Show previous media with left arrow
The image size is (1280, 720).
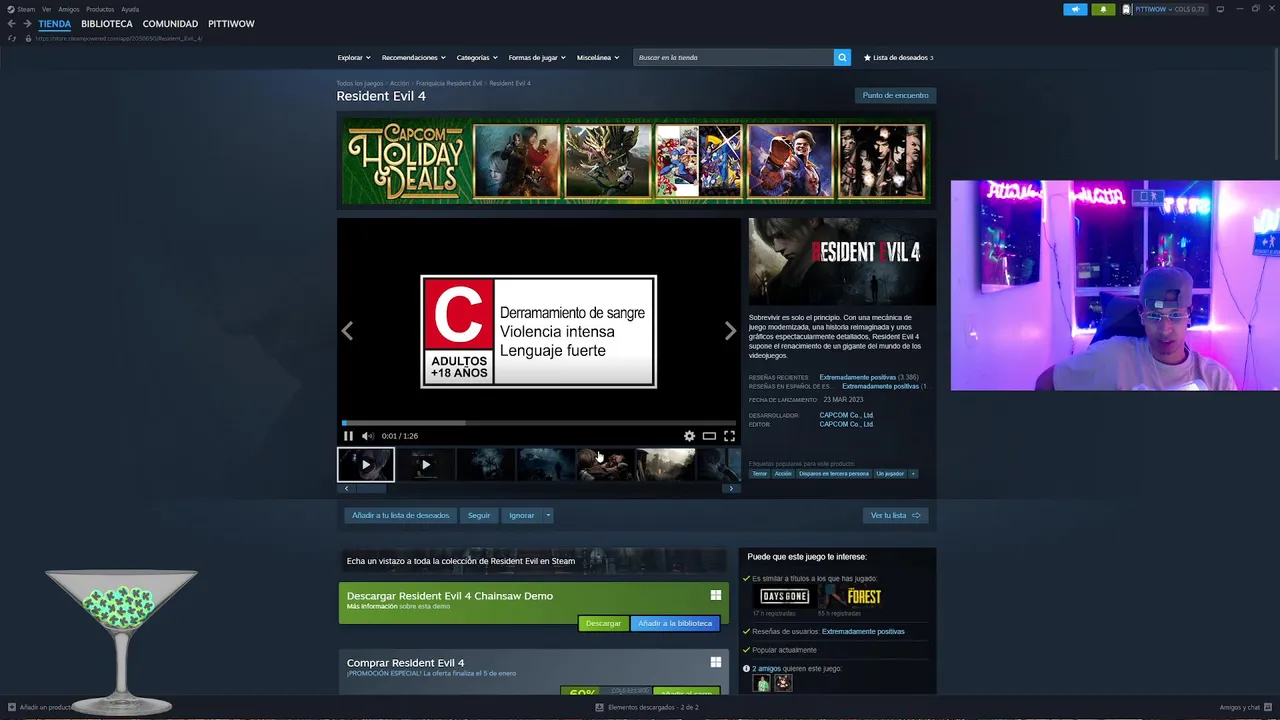tap(347, 331)
